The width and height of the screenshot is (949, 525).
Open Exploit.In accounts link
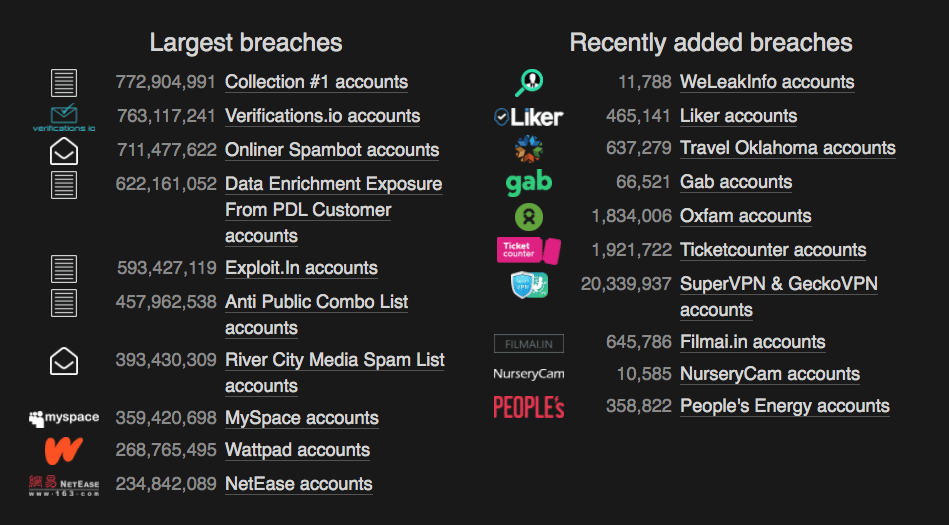click(301, 268)
